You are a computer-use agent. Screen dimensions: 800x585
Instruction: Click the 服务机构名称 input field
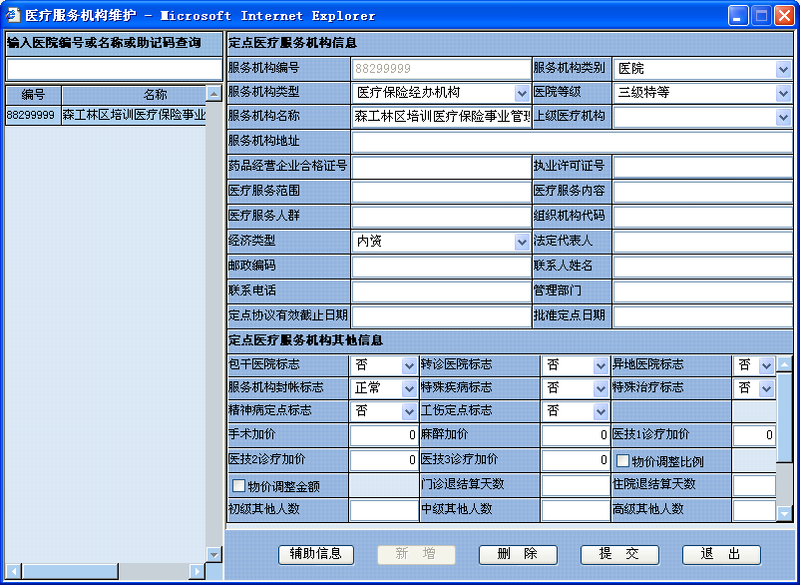[x=441, y=117]
